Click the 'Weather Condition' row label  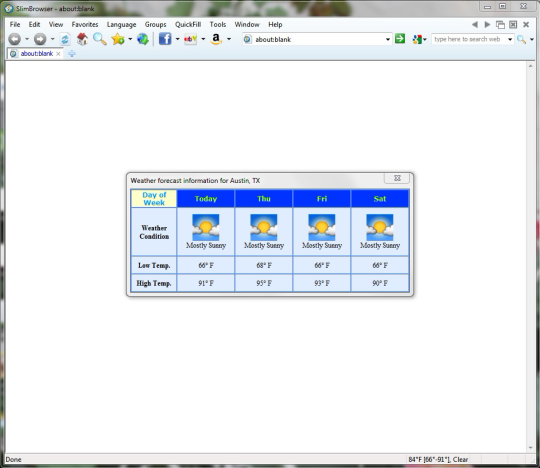[x=154, y=232]
